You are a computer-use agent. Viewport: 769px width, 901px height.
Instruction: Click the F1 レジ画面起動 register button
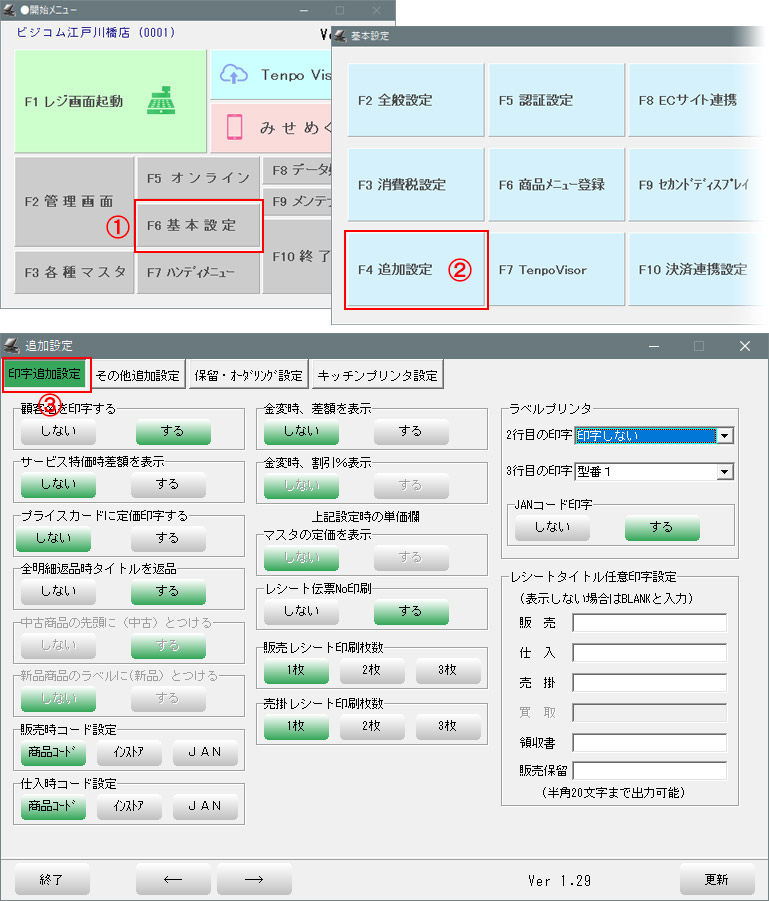click(110, 101)
